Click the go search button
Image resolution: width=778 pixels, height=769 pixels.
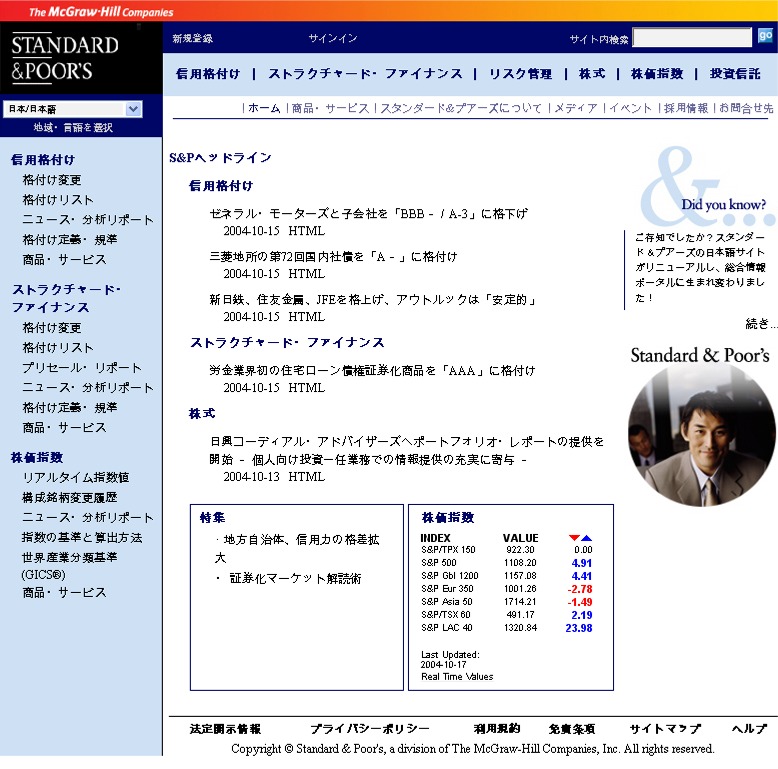[x=765, y=37]
